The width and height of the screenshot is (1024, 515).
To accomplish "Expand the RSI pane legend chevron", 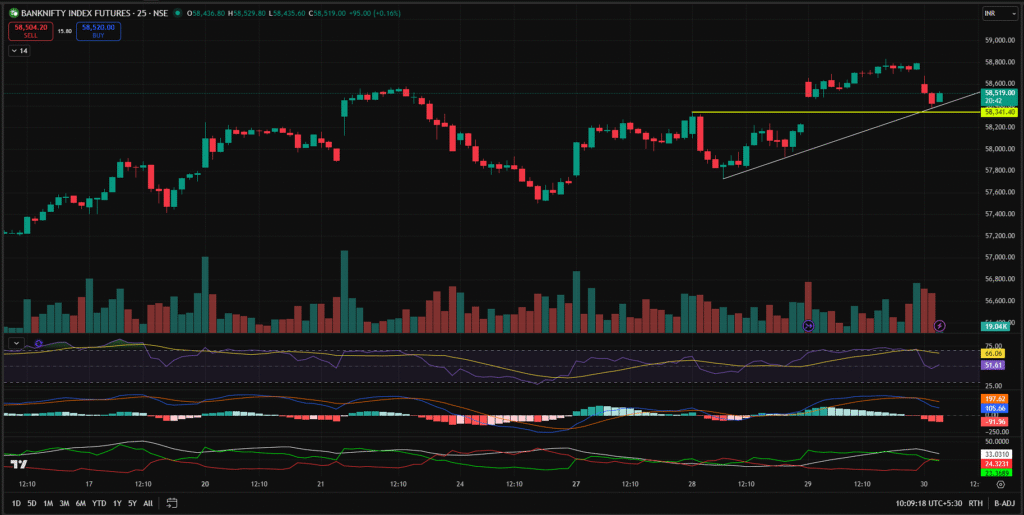I will click(14, 343).
